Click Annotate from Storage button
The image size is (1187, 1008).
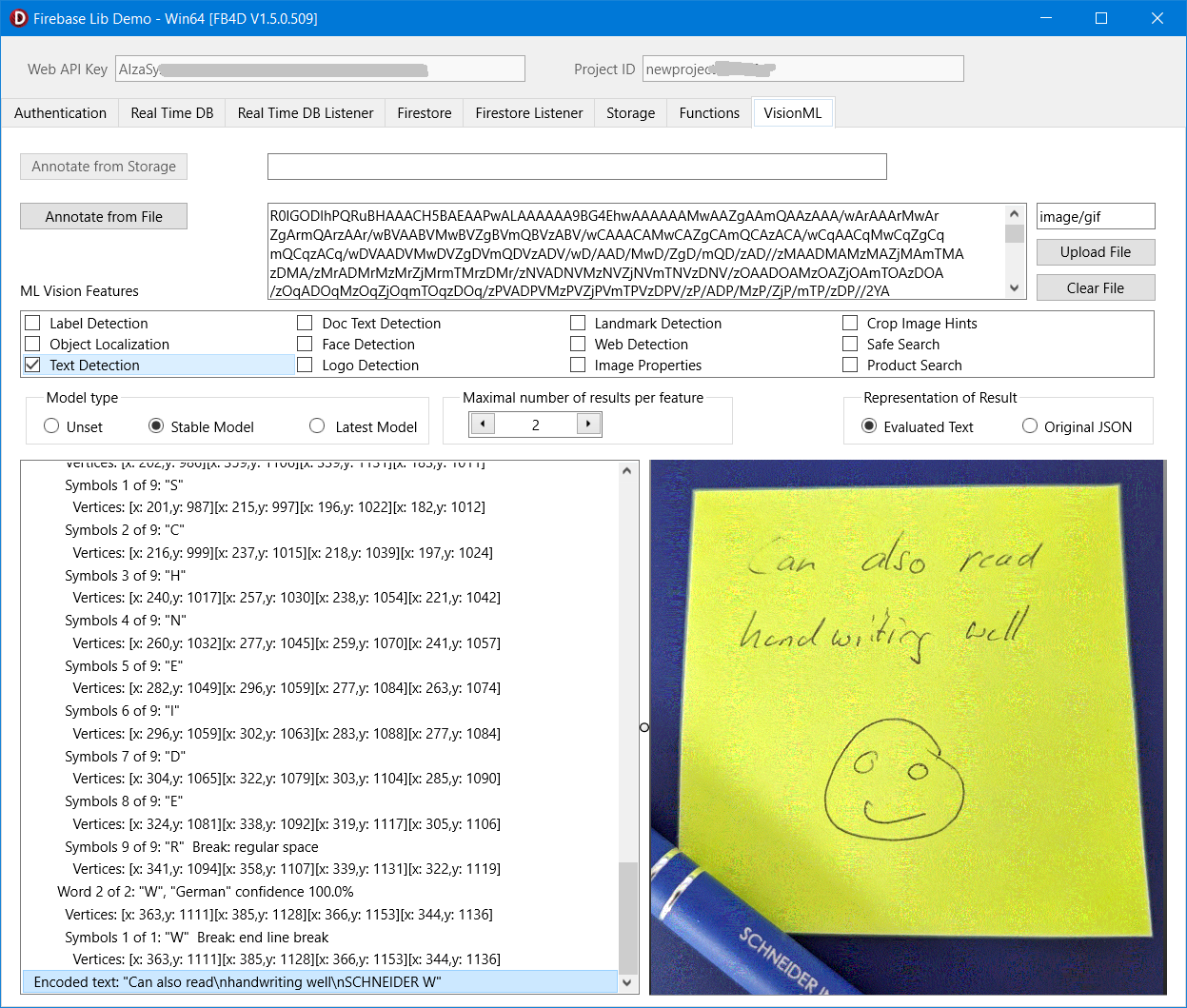(104, 167)
